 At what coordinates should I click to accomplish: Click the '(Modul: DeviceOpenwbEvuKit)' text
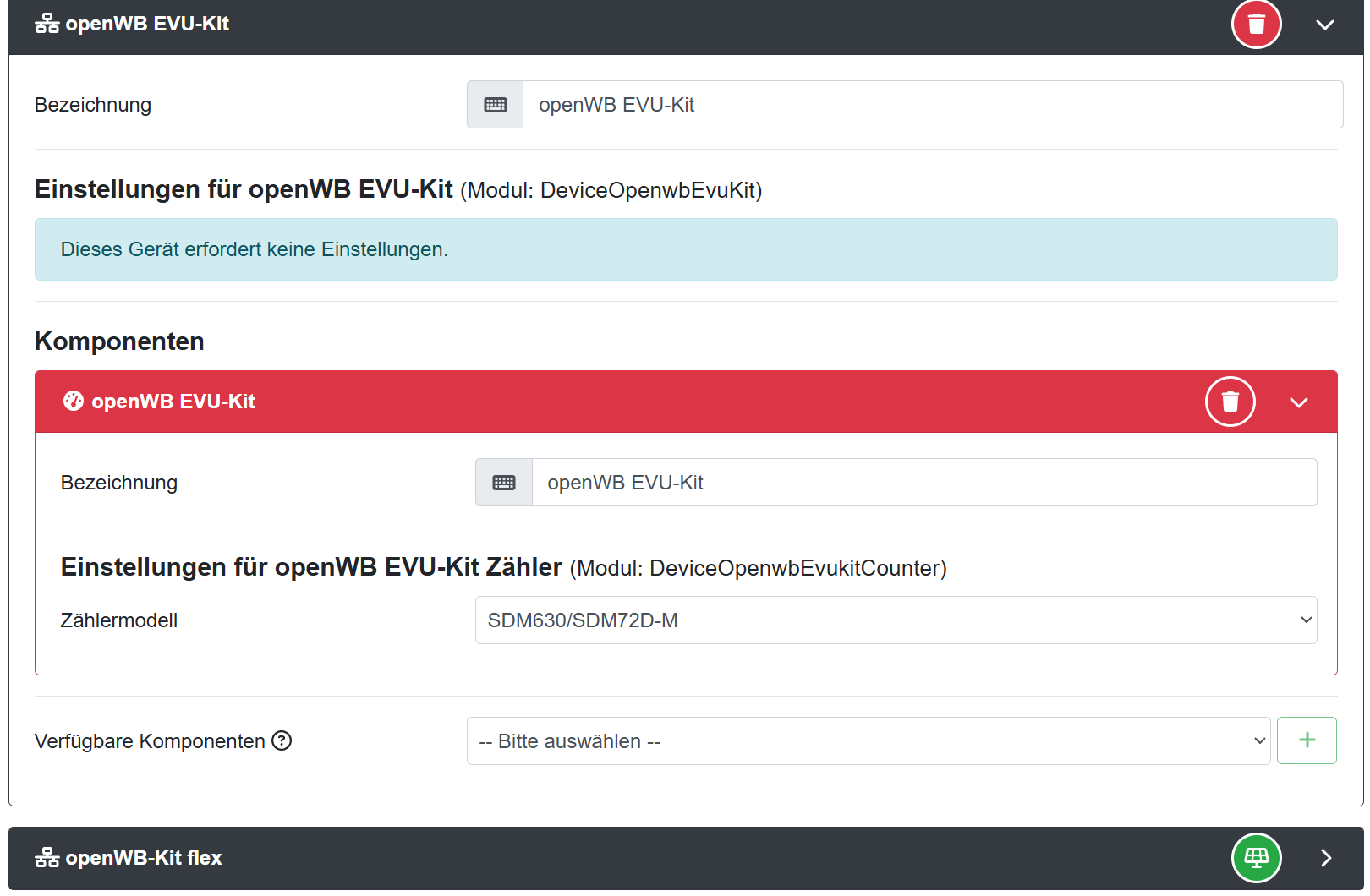point(611,190)
